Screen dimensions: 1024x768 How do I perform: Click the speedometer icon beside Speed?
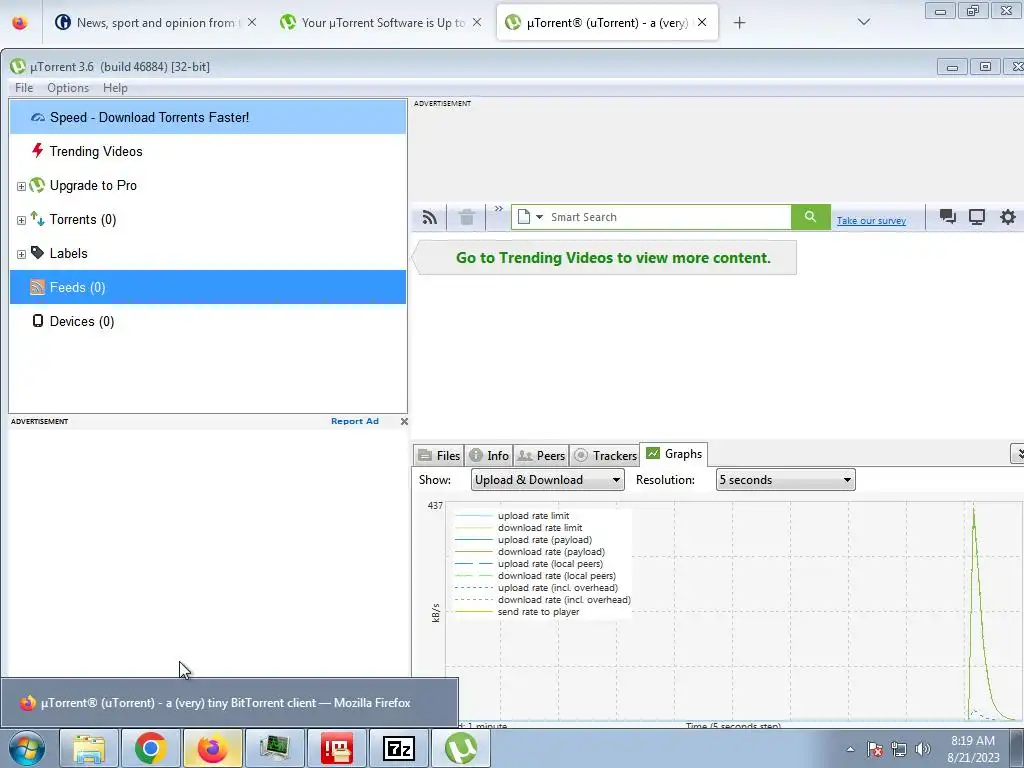pyautogui.click(x=38, y=118)
